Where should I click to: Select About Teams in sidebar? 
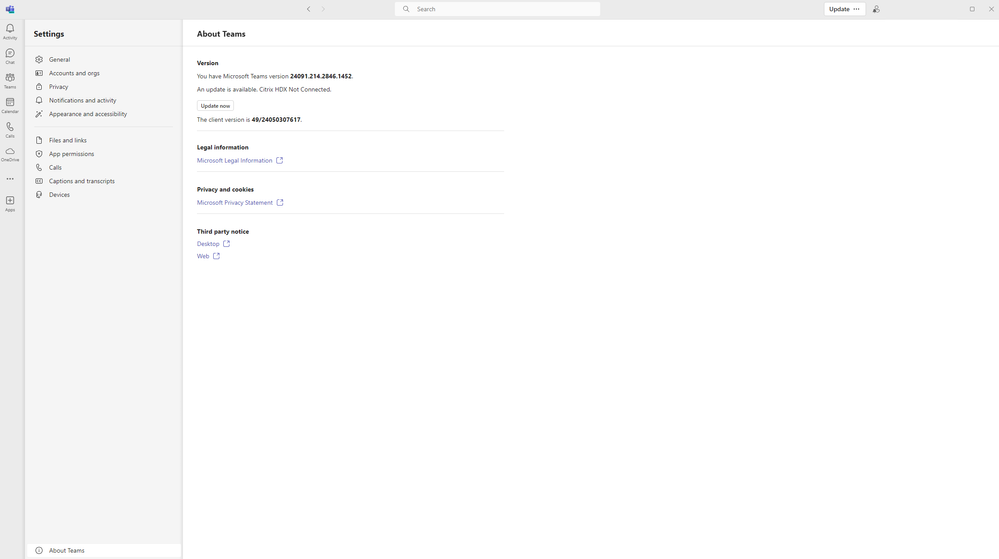103,551
